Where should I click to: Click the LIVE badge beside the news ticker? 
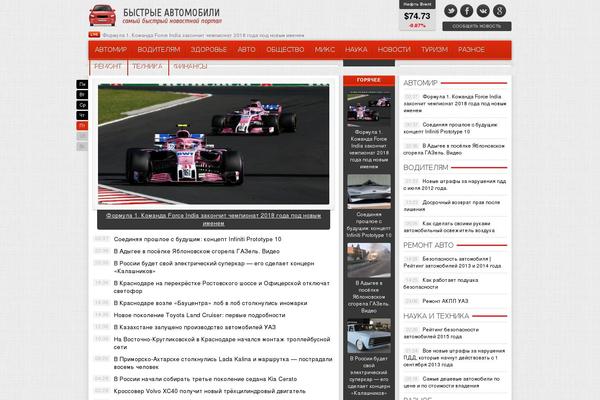pos(94,35)
